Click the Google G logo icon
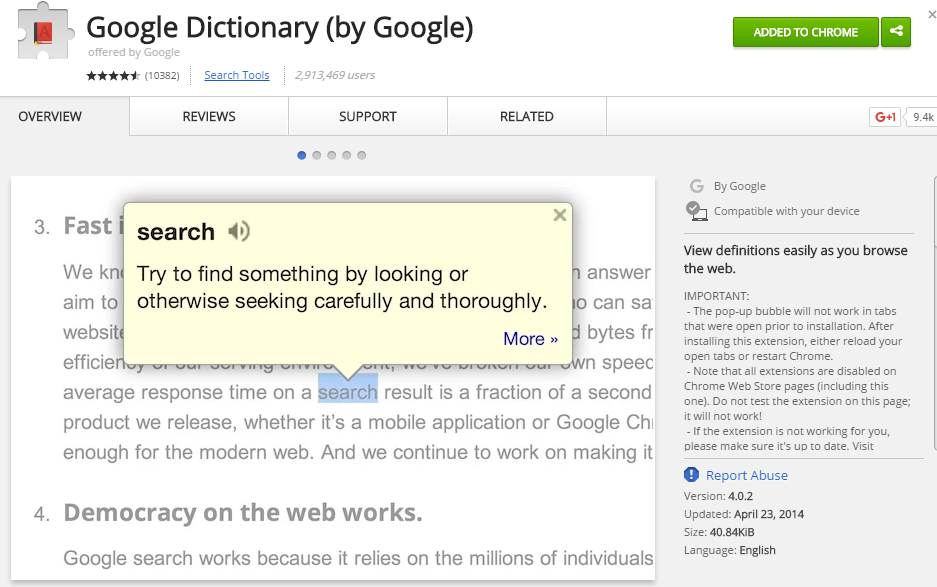The height and width of the screenshot is (587, 937). [x=697, y=186]
